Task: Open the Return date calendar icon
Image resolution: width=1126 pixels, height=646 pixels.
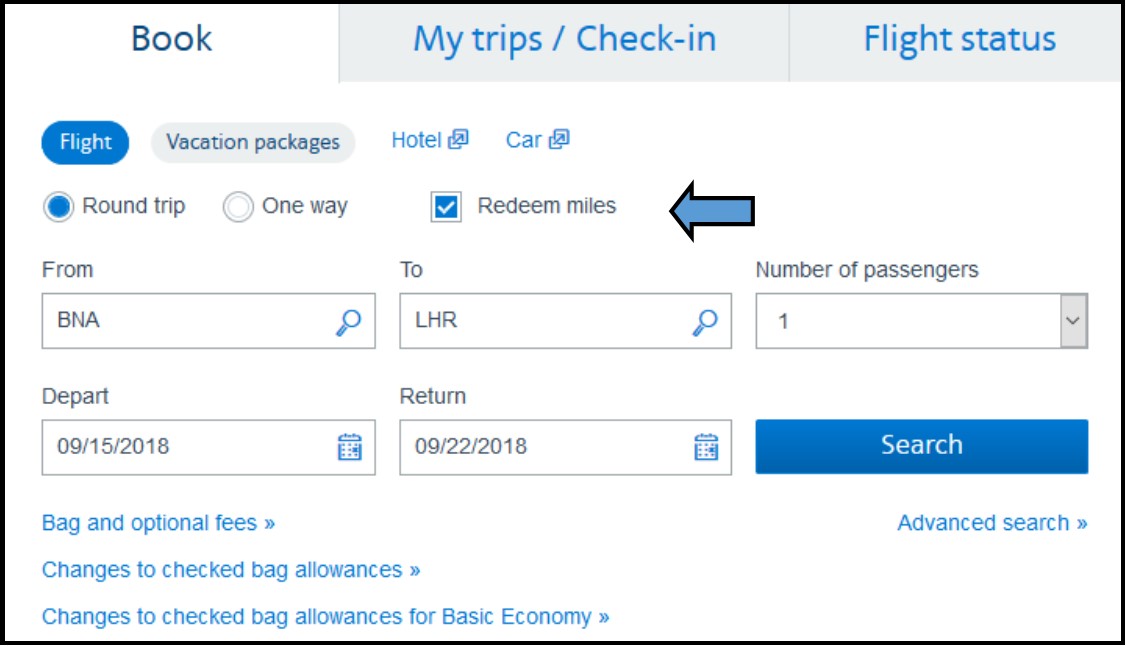Action: point(706,446)
